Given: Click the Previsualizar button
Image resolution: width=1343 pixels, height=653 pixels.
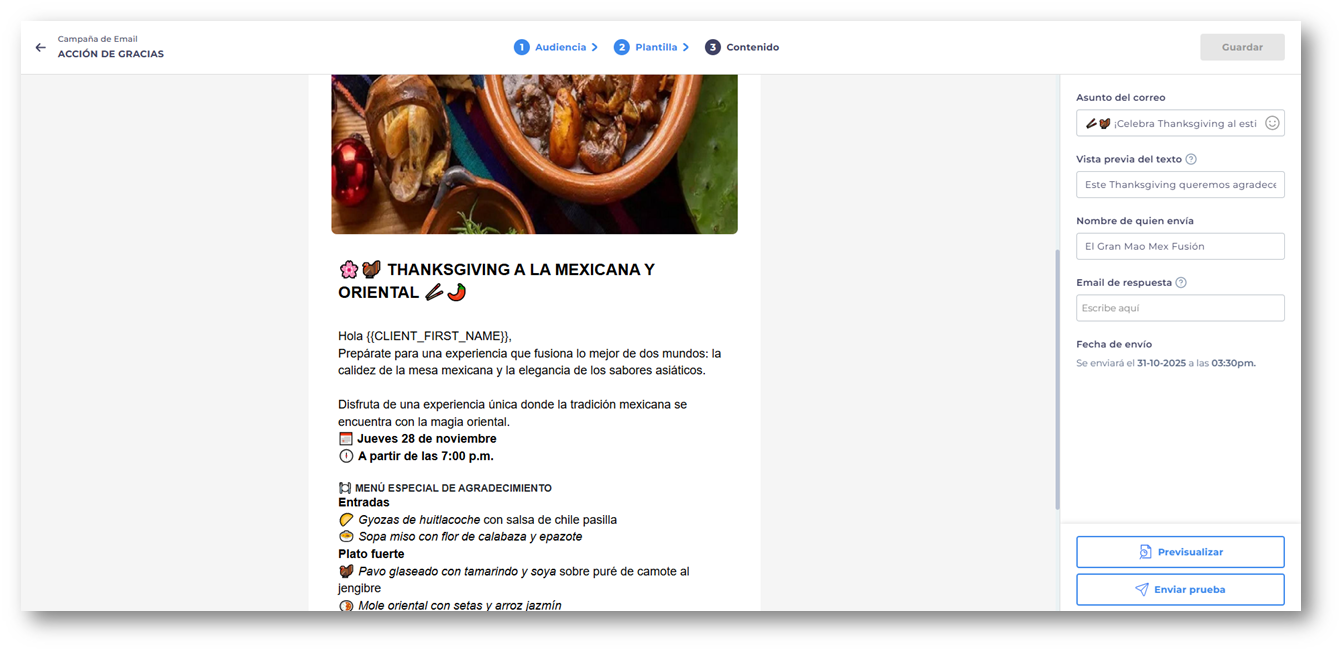Looking at the screenshot, I should (x=1180, y=552).
